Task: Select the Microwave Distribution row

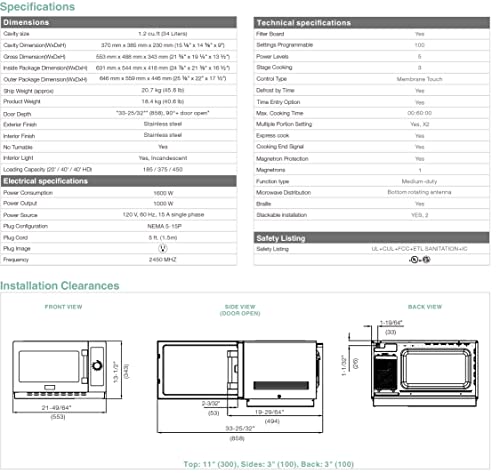Action: (x=372, y=192)
